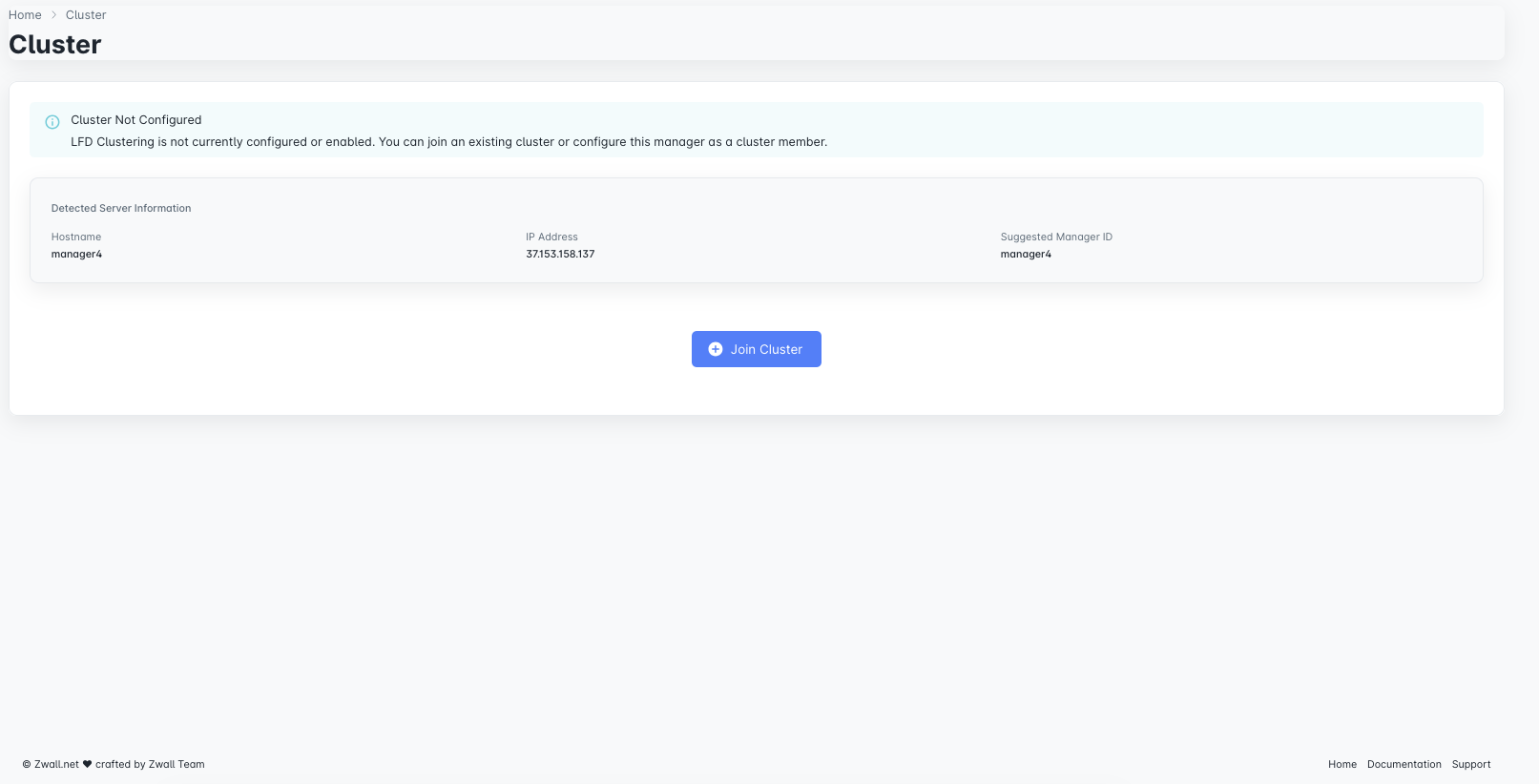Image resolution: width=1539 pixels, height=784 pixels.
Task: Click the LFD Clustering alert description text
Action: (x=448, y=142)
